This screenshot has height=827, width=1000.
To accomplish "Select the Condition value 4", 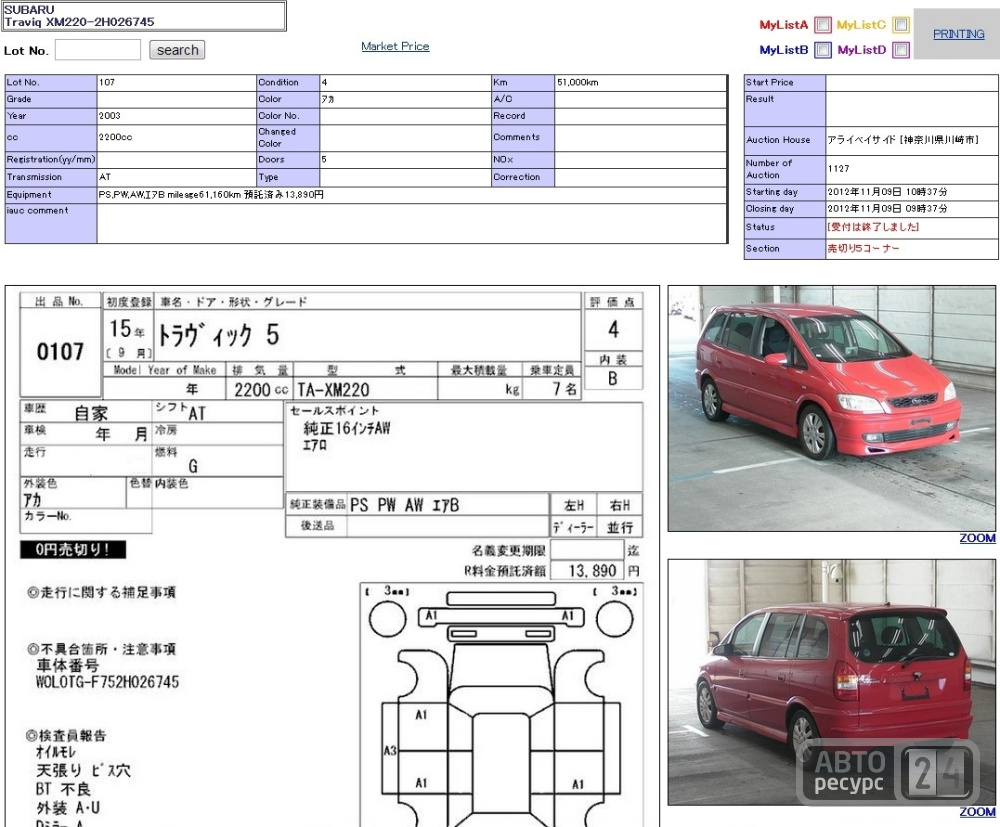I will point(324,82).
